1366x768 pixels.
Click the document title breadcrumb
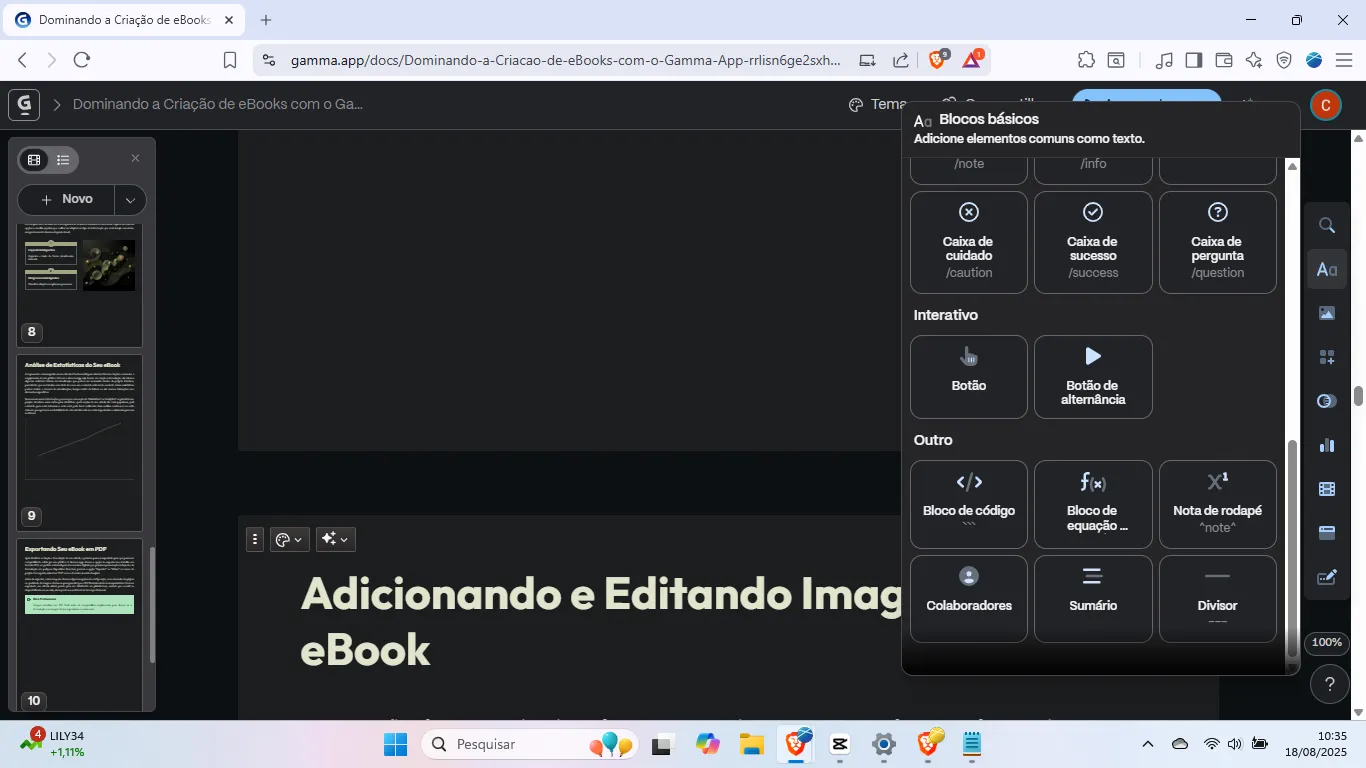point(218,104)
